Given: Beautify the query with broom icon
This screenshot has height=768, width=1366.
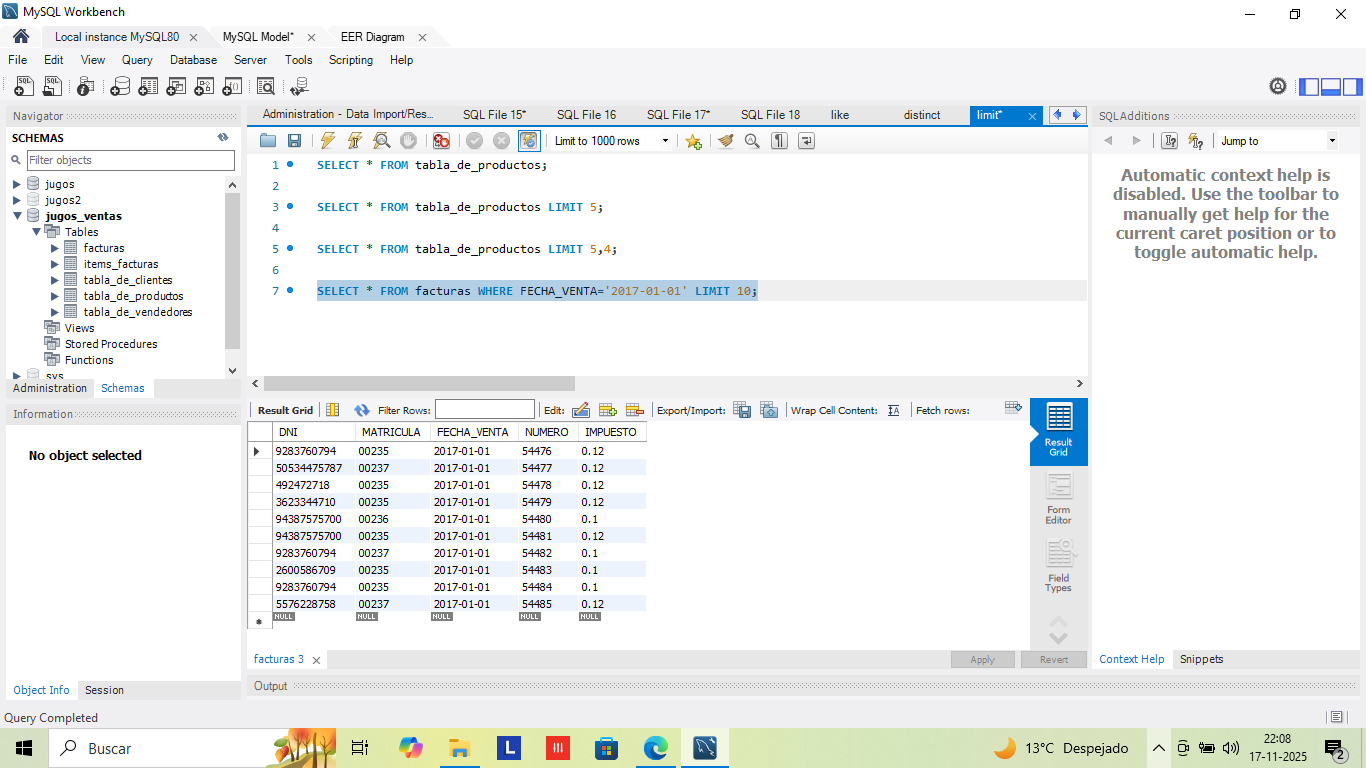Looking at the screenshot, I should pyautogui.click(x=725, y=141).
